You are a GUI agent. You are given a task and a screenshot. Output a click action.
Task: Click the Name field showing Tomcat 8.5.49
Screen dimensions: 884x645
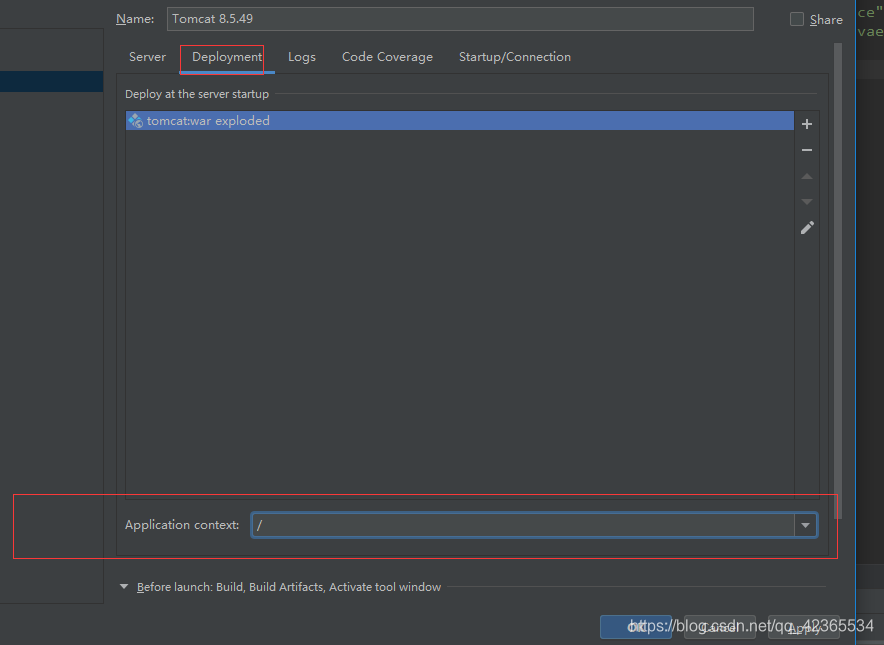point(460,19)
